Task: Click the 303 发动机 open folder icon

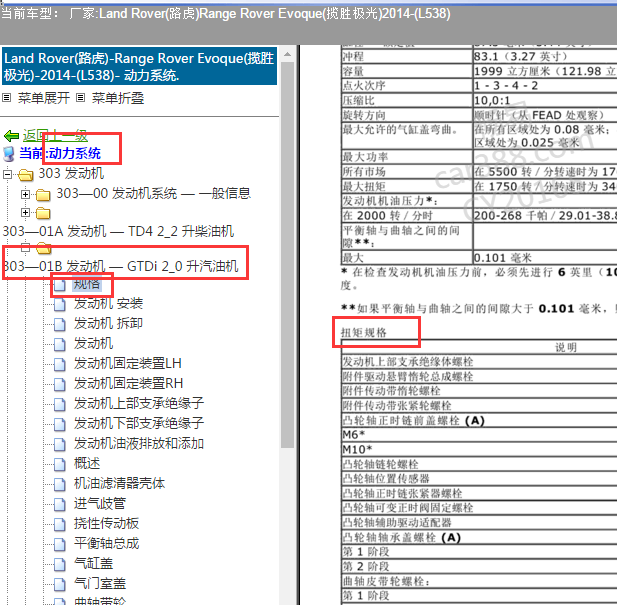Action: (x=26, y=175)
